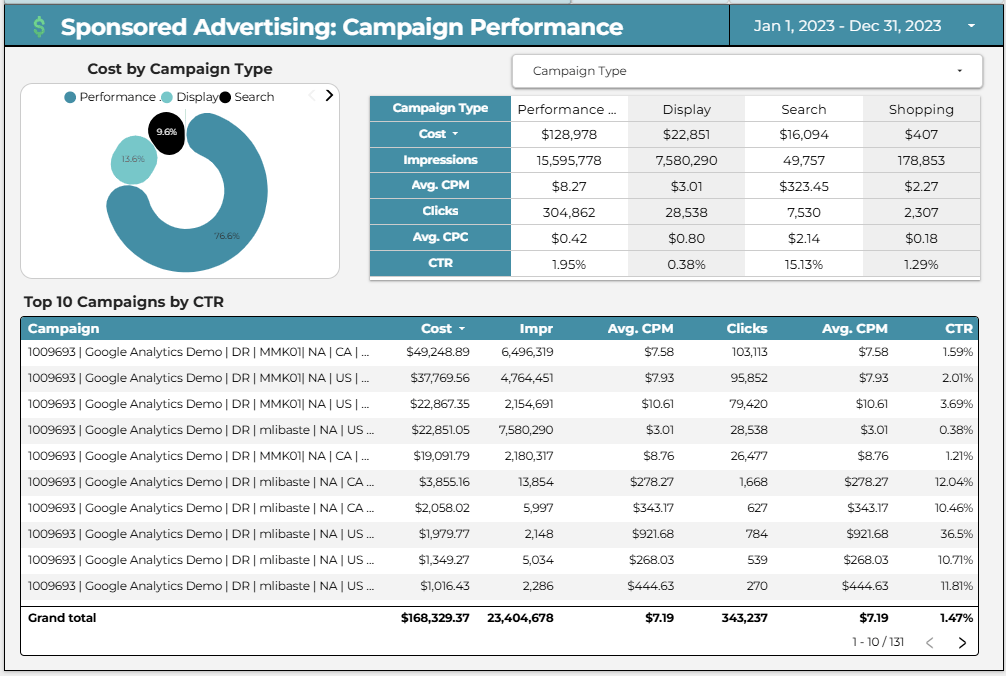Viewport: 1006px width, 676px height.
Task: Select campaign row with cost $3,855.16
Action: 499,482
